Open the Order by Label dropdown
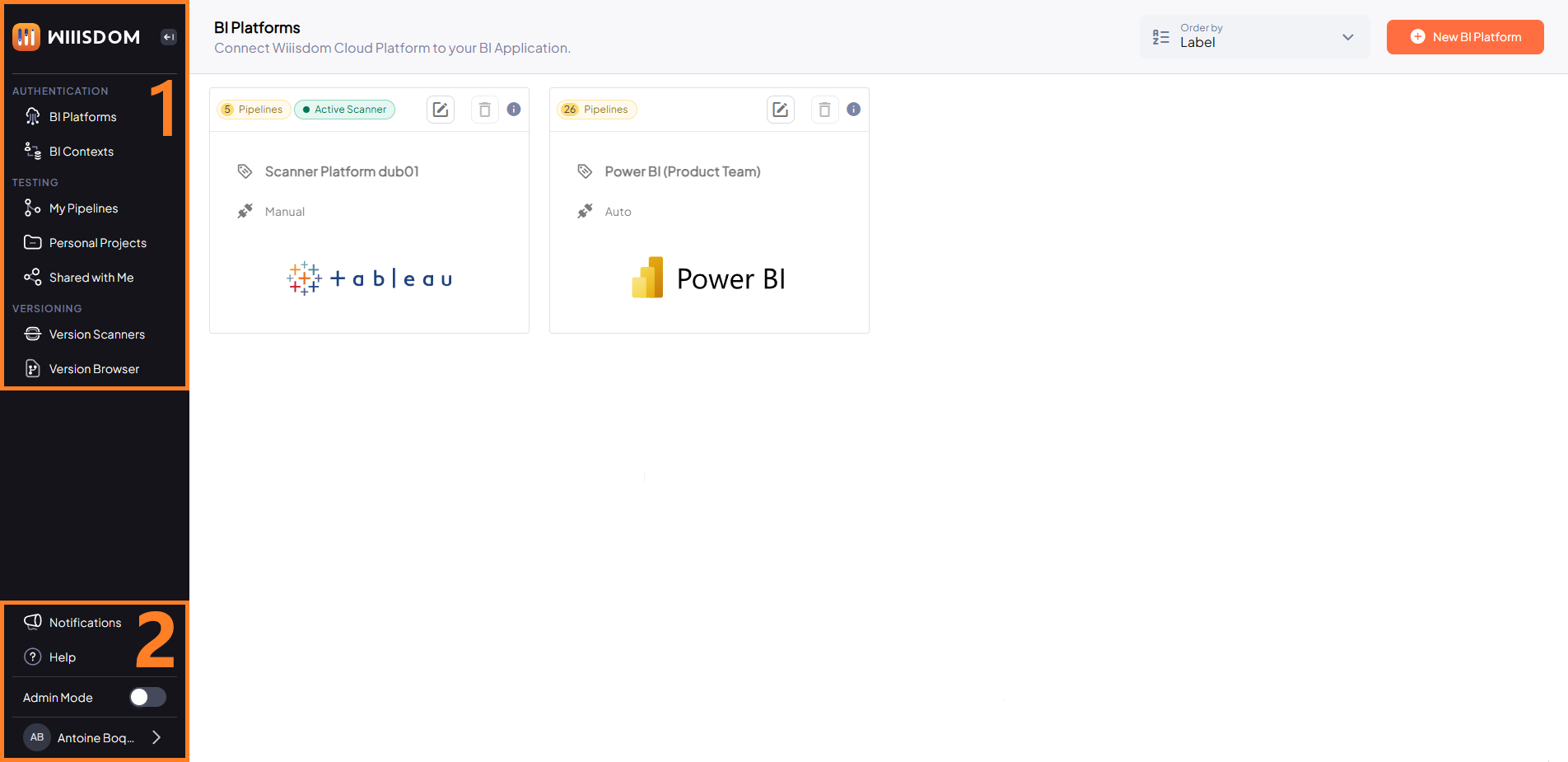This screenshot has height=762, width=1568. [1254, 37]
